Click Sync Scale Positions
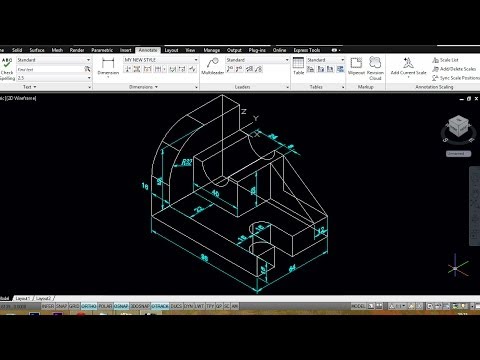Viewport: 480px width, 360px height. pyautogui.click(x=456, y=78)
